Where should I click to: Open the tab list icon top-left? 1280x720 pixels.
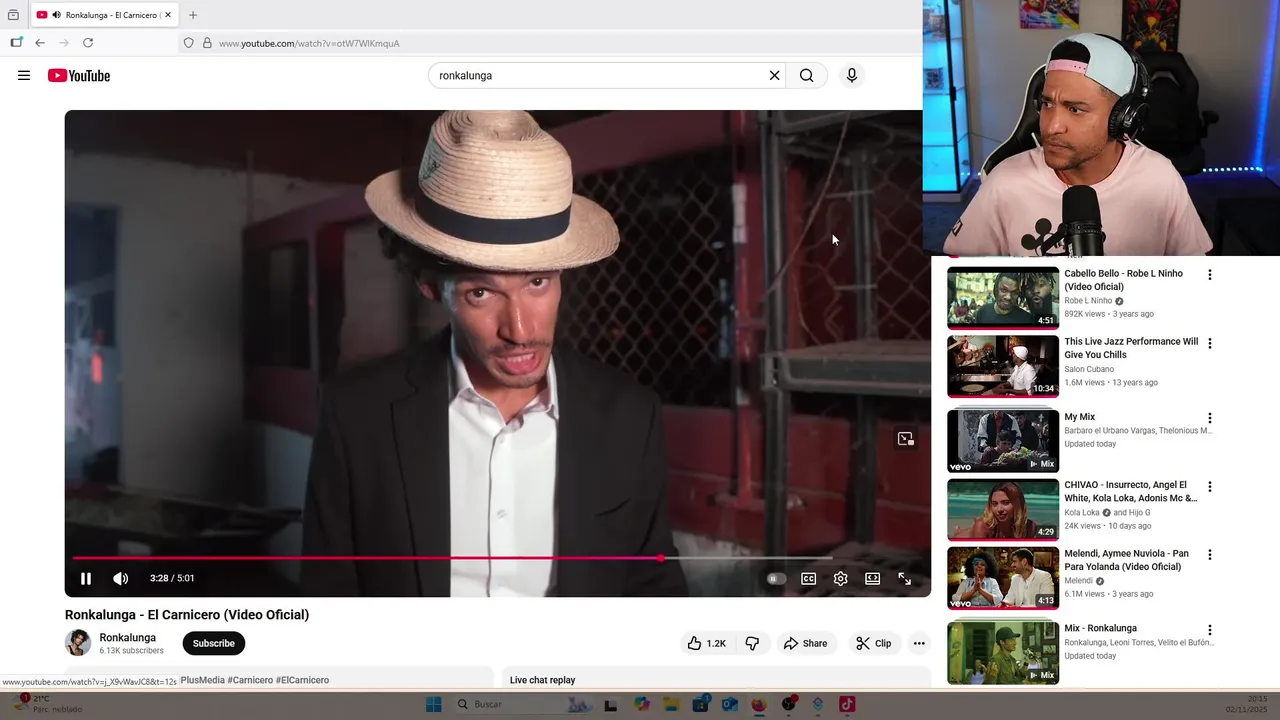[x=13, y=15]
